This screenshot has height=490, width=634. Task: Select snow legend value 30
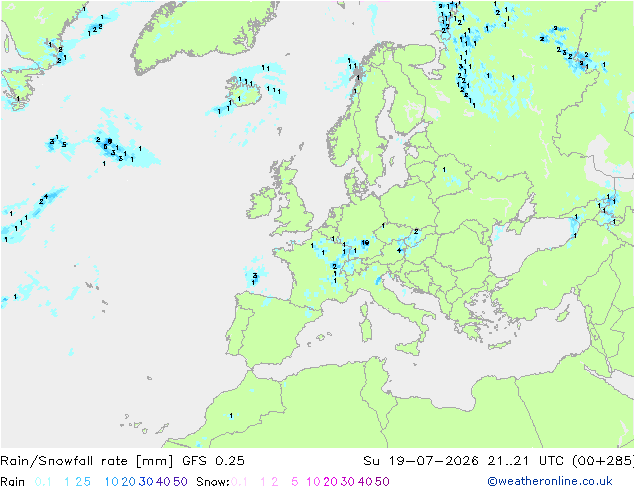pyautogui.click(x=347, y=482)
